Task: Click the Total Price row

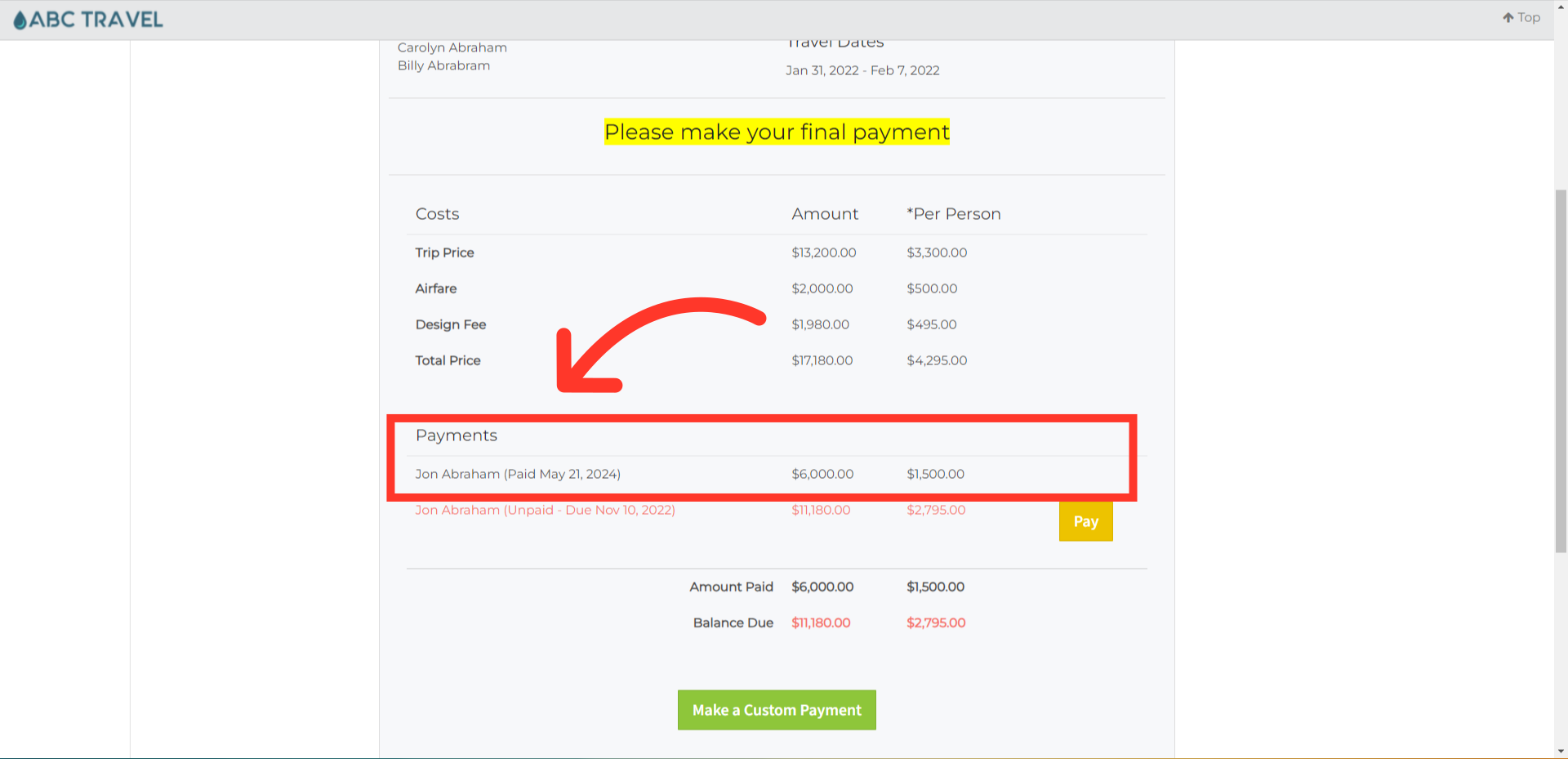Action: tap(448, 359)
